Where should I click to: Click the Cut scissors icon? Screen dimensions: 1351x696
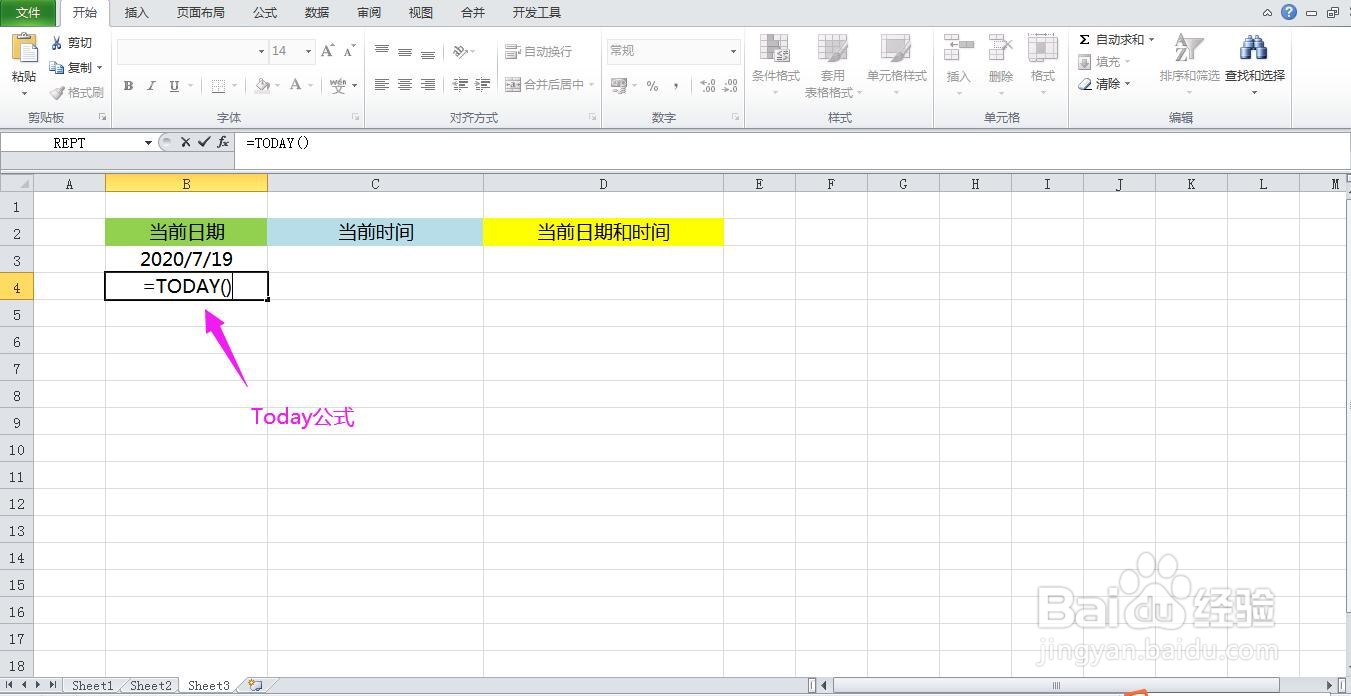[x=57, y=43]
